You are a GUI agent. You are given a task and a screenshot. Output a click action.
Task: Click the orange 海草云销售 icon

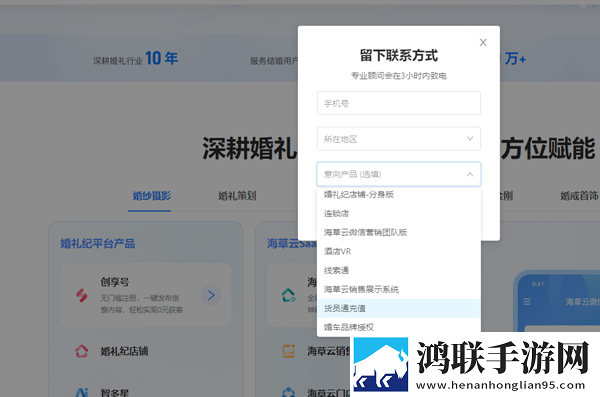click(x=289, y=351)
